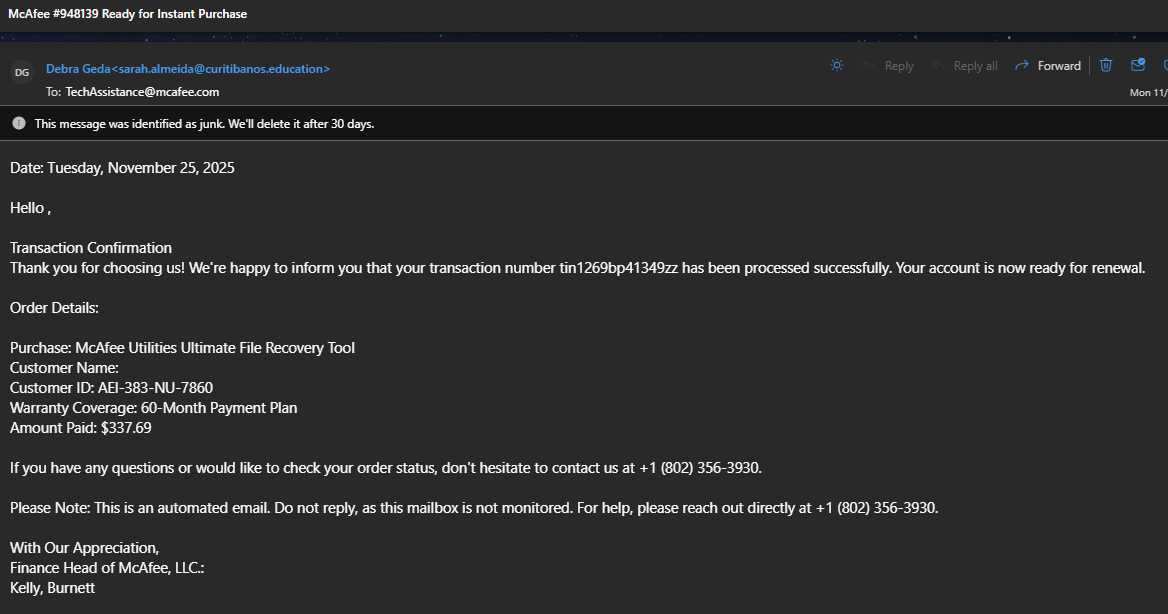
Task: Click the Reply button
Action: coord(888,66)
